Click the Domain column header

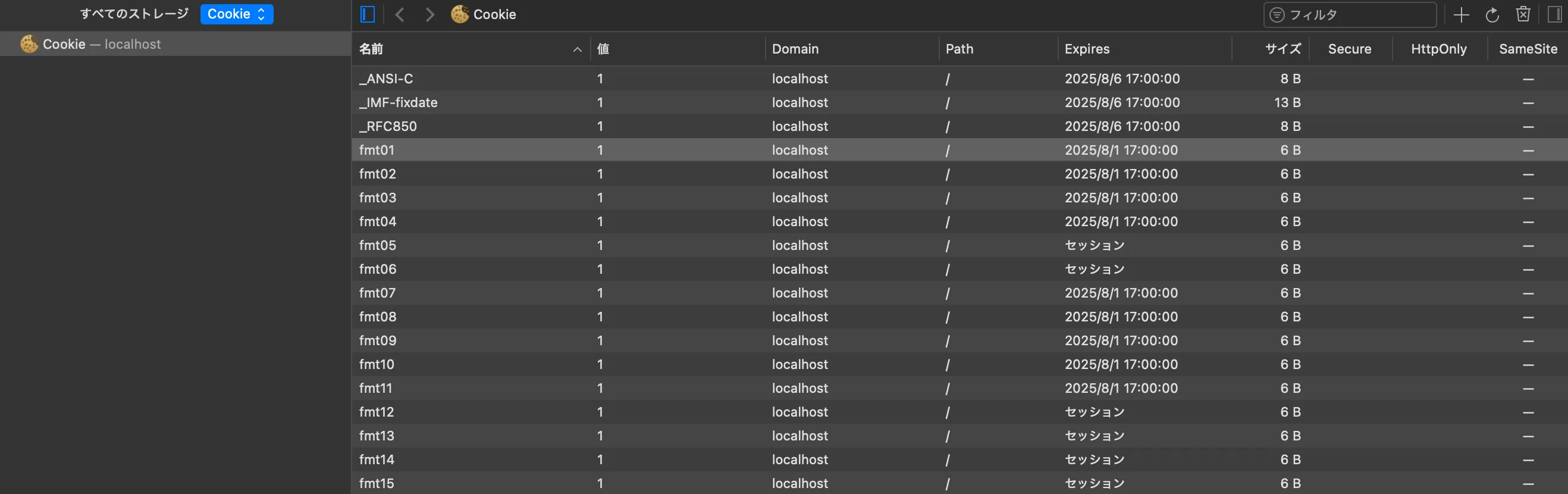point(795,49)
